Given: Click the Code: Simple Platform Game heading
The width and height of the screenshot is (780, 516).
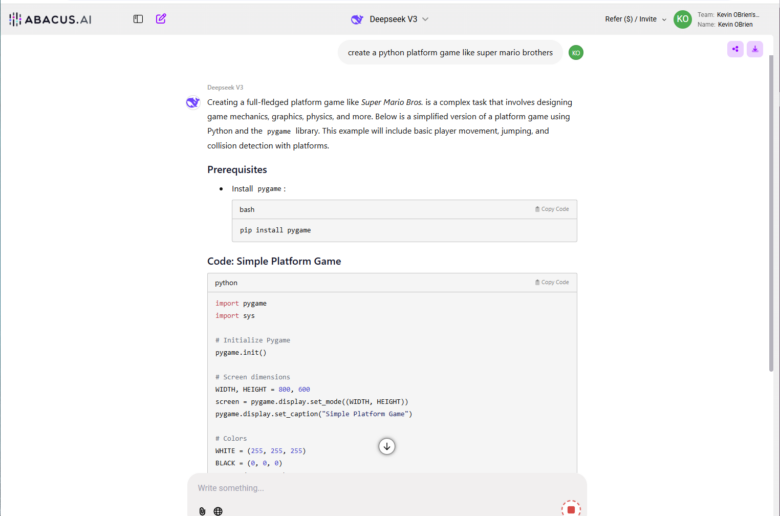Looking at the screenshot, I should coord(274,261).
